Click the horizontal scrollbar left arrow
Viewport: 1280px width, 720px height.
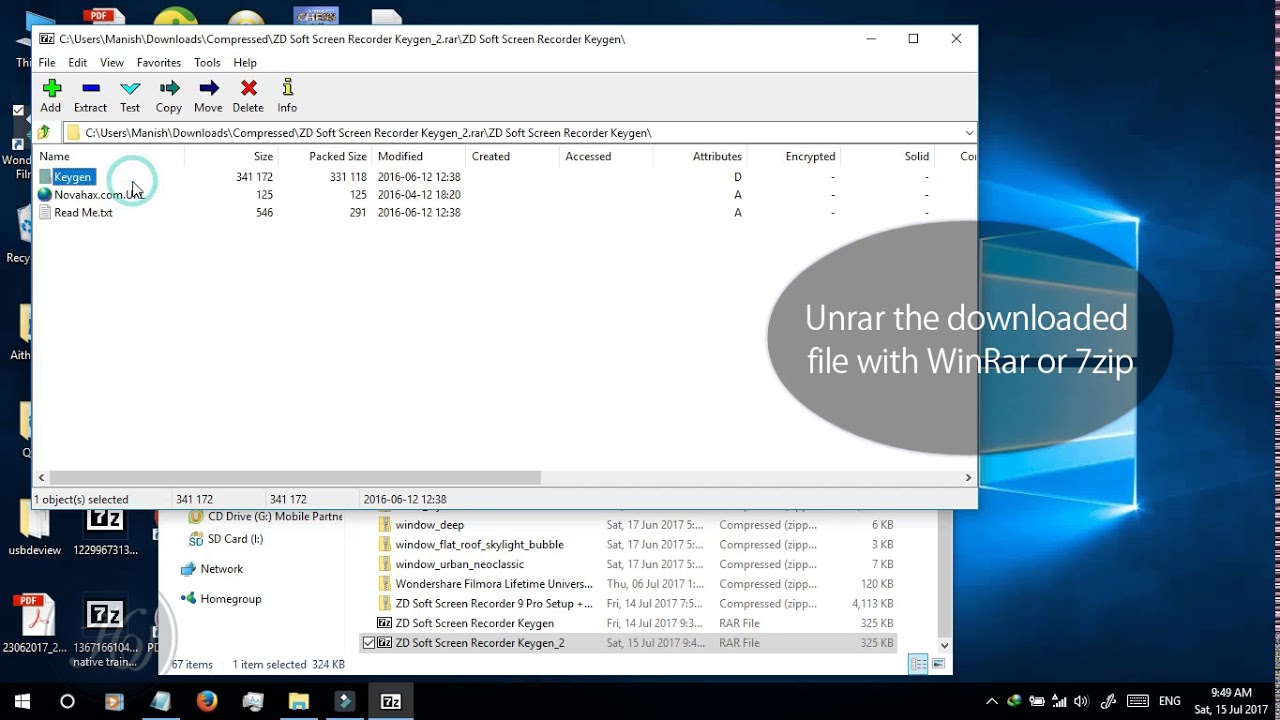[41, 478]
